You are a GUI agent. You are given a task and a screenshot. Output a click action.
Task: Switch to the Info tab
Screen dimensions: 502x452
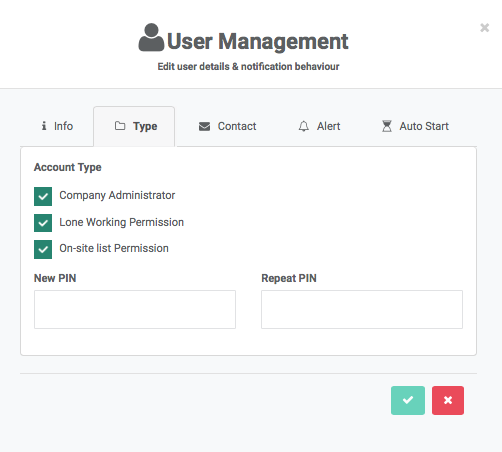57,126
